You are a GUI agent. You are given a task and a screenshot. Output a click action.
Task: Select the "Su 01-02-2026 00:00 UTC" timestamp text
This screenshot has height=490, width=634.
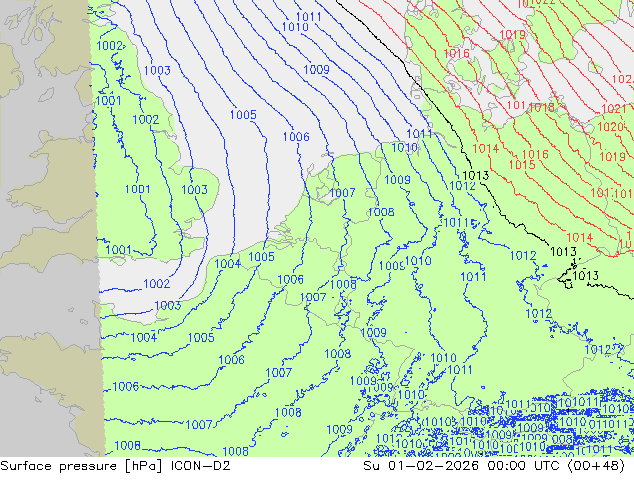tap(461, 466)
